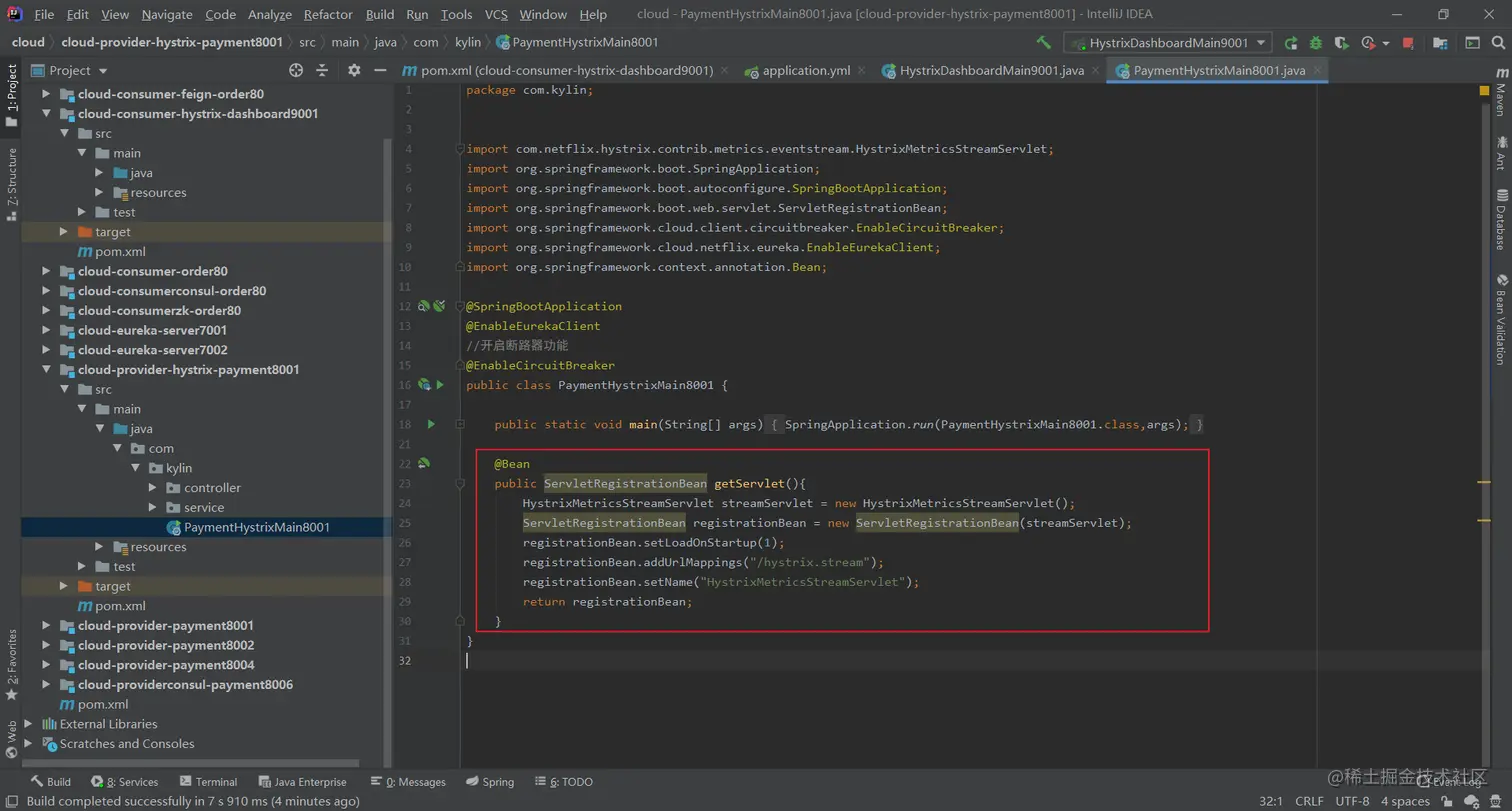This screenshot has width=1512, height=811.
Task: Click the UTF-8 encoding status bar widget
Action: click(1351, 801)
